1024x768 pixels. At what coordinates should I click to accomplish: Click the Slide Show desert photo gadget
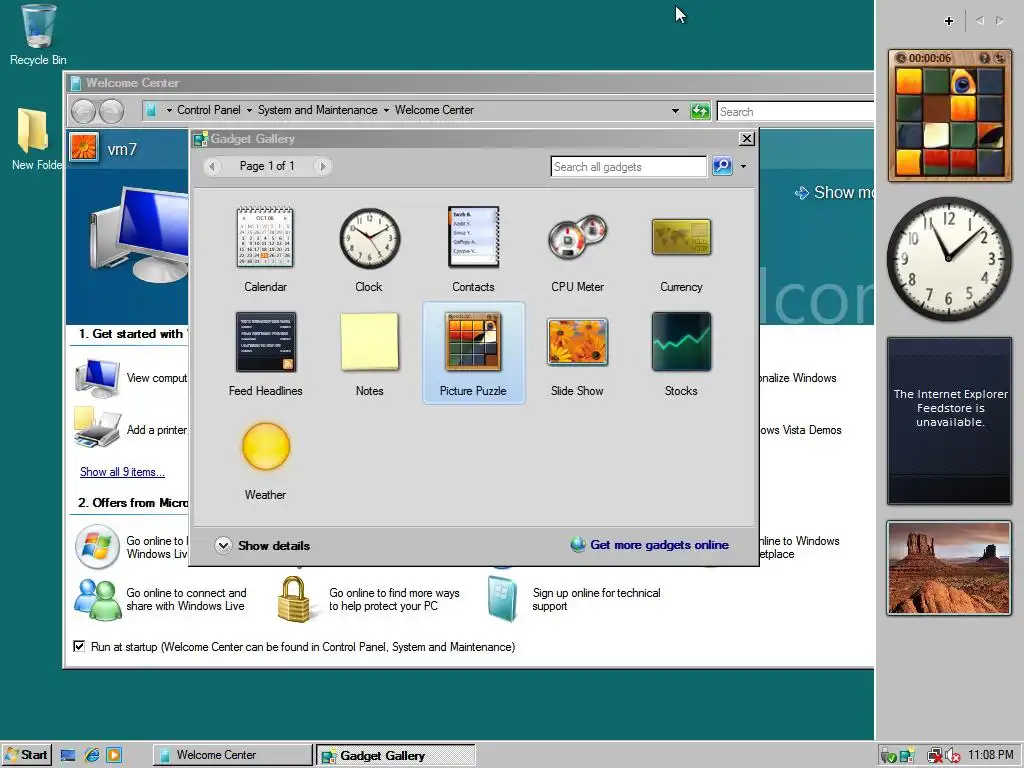pos(950,568)
